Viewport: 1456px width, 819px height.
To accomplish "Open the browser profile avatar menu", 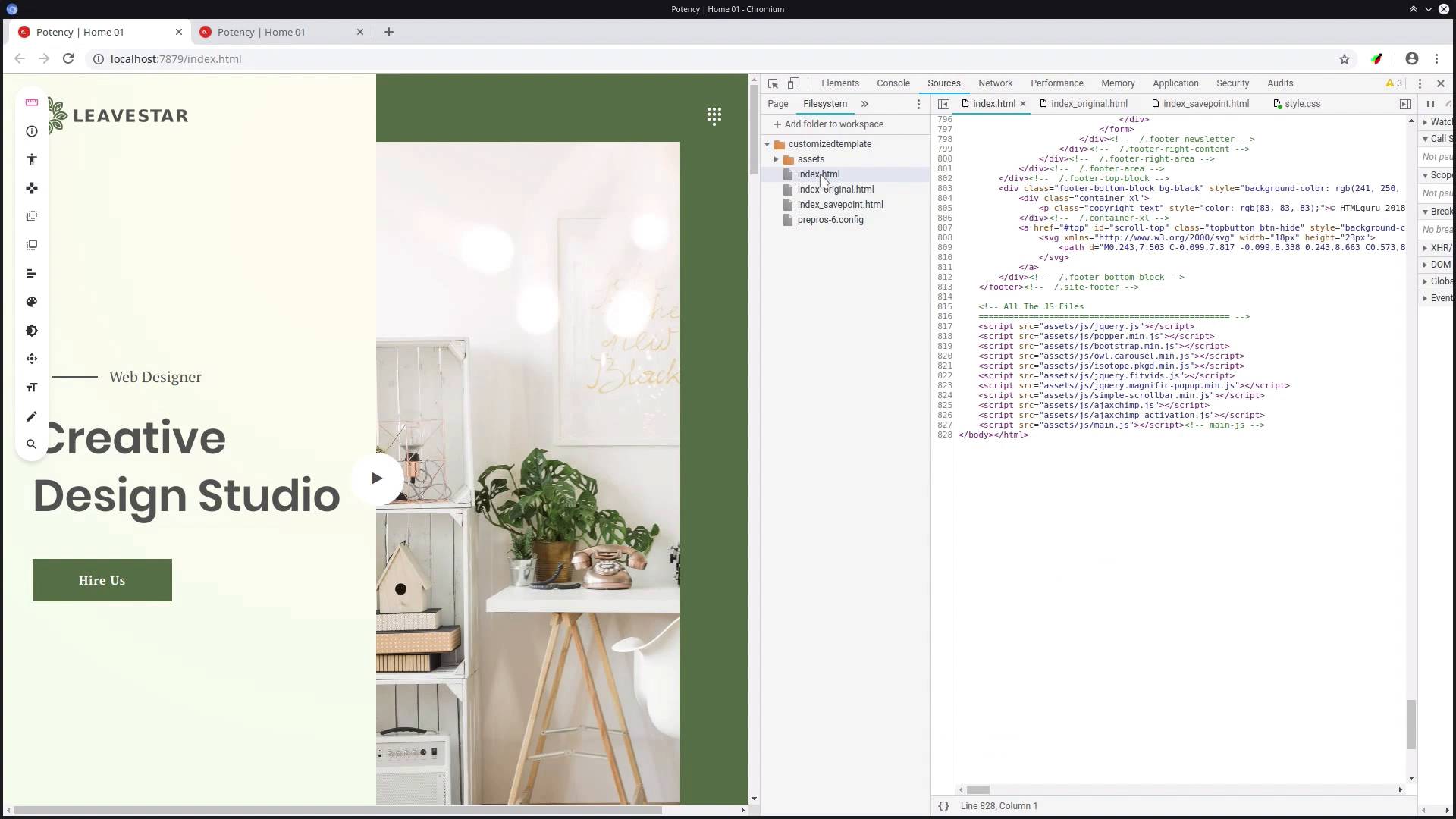I will (1411, 58).
